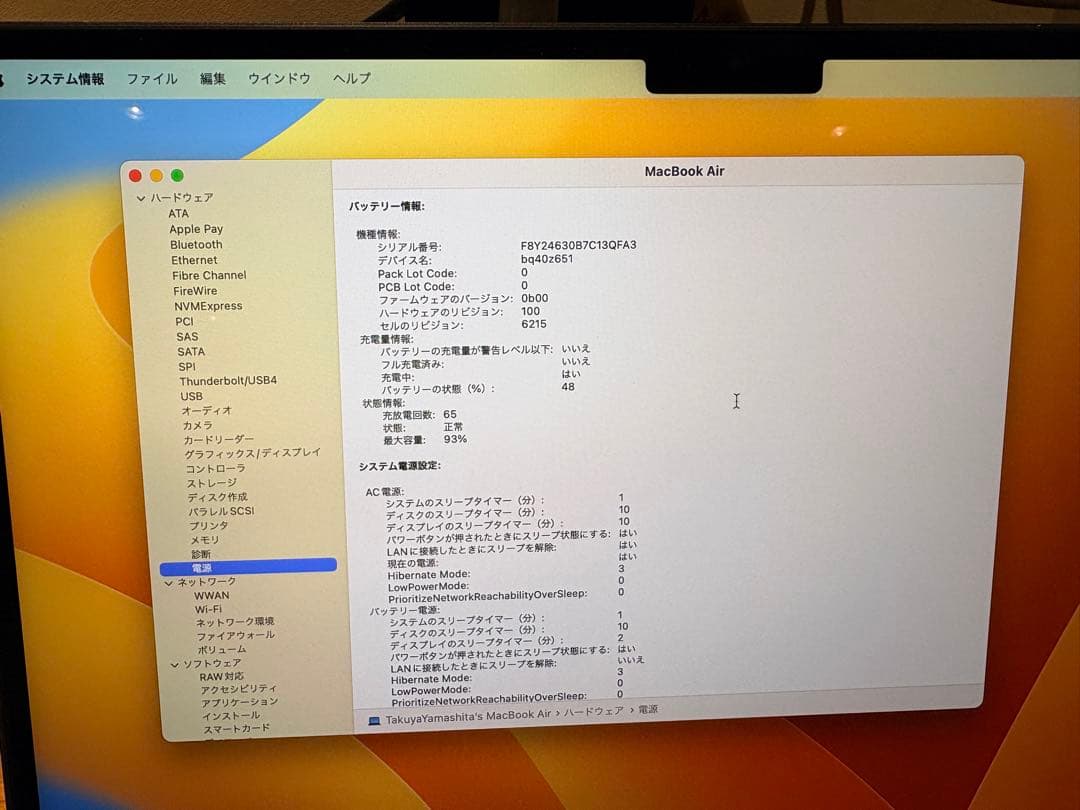Select NVMExpress in the sidebar
Image resolution: width=1080 pixels, height=810 pixels.
tap(208, 307)
